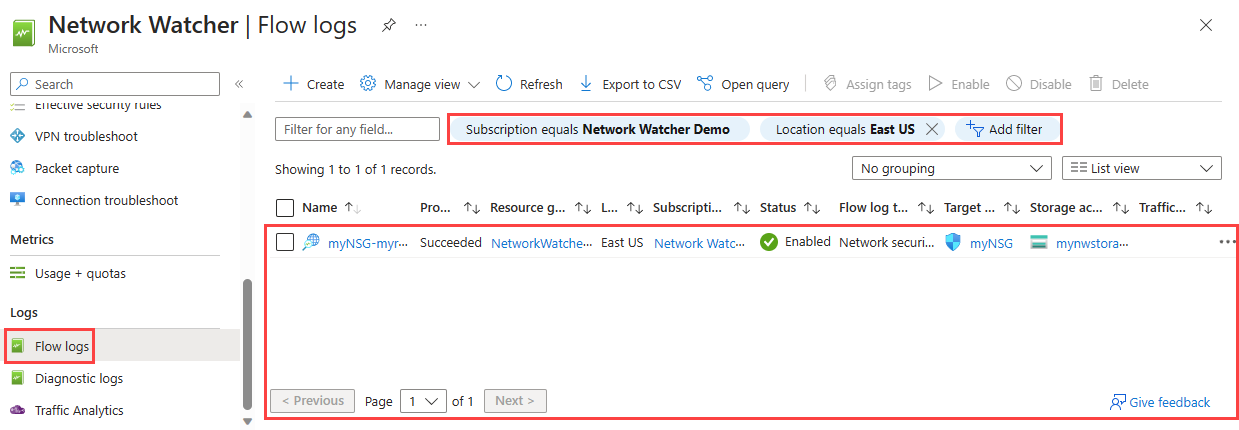Sort by Resource group column arrows
The height and width of the screenshot is (430, 1239).
[x=583, y=208]
